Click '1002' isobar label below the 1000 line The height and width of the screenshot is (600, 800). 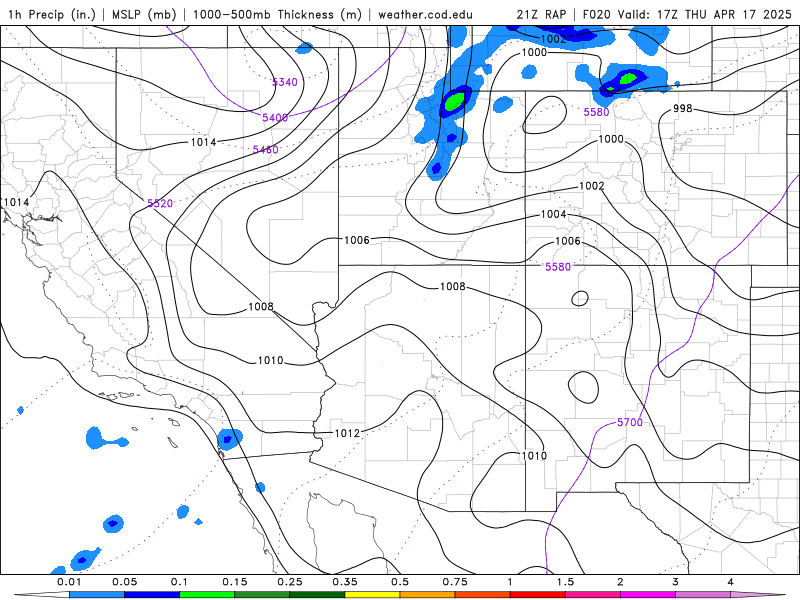point(592,186)
